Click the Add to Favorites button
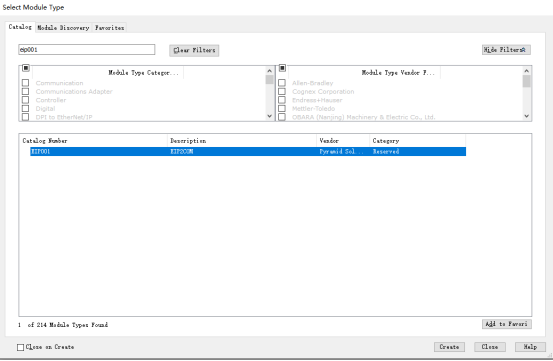Viewport: 553px width, 361px height. pos(506,324)
